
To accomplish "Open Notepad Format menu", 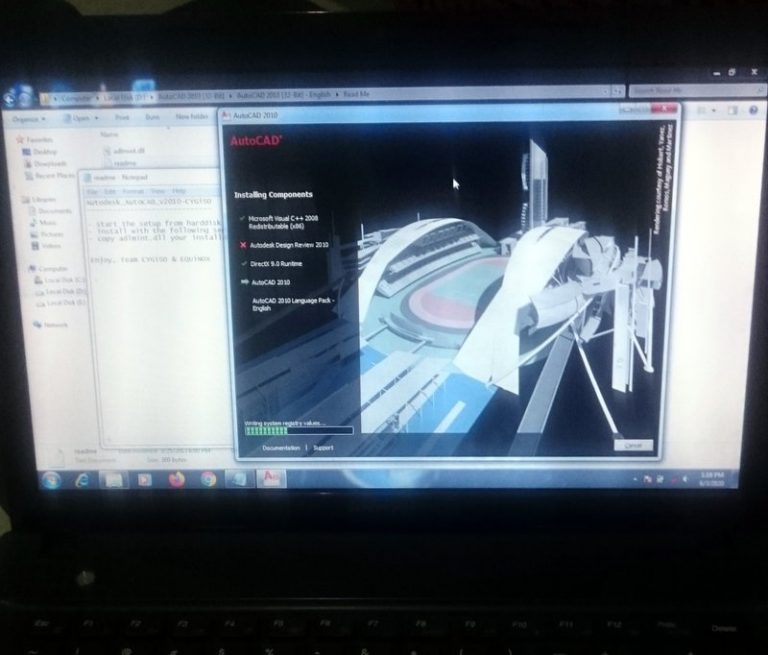I will click(132, 191).
